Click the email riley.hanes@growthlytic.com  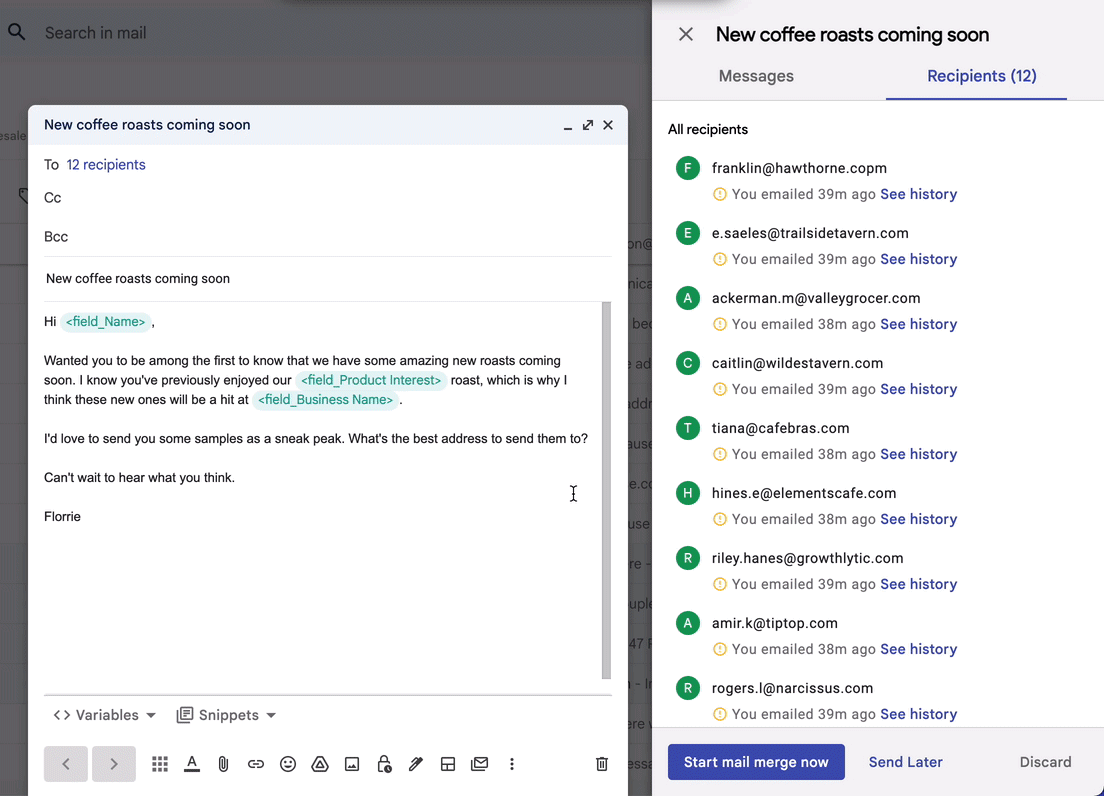(x=807, y=558)
